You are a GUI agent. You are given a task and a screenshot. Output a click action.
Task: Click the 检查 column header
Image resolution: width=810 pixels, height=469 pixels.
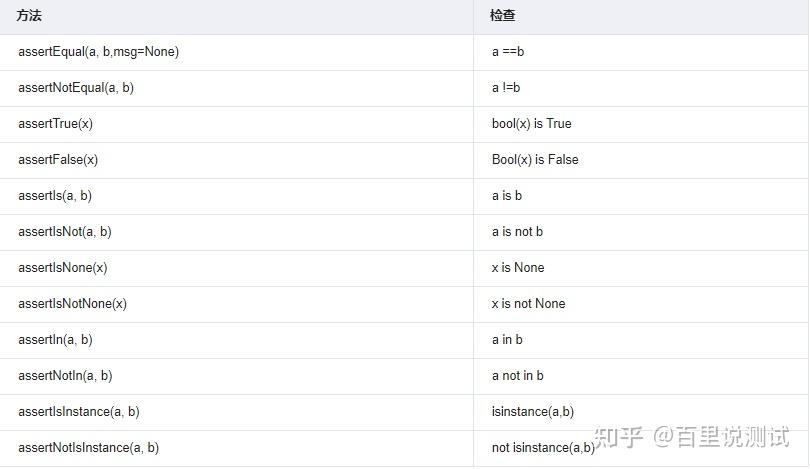pos(502,16)
